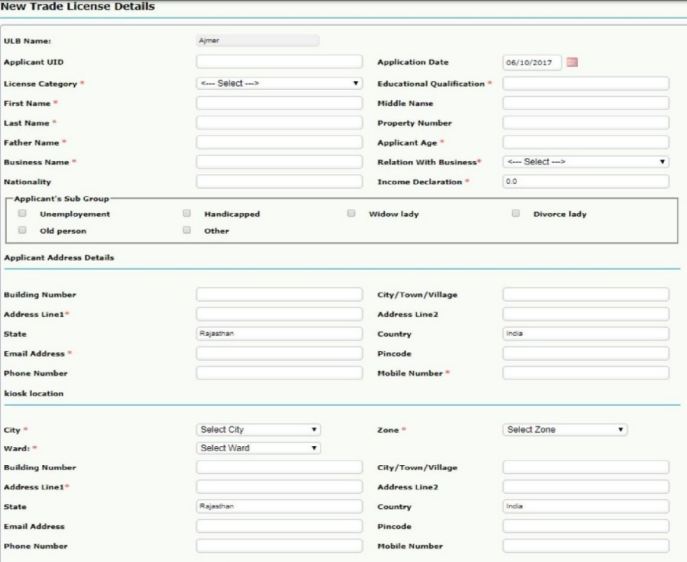Open the Application Date calendar picker icon
The height and width of the screenshot is (562, 687).
[573, 62]
